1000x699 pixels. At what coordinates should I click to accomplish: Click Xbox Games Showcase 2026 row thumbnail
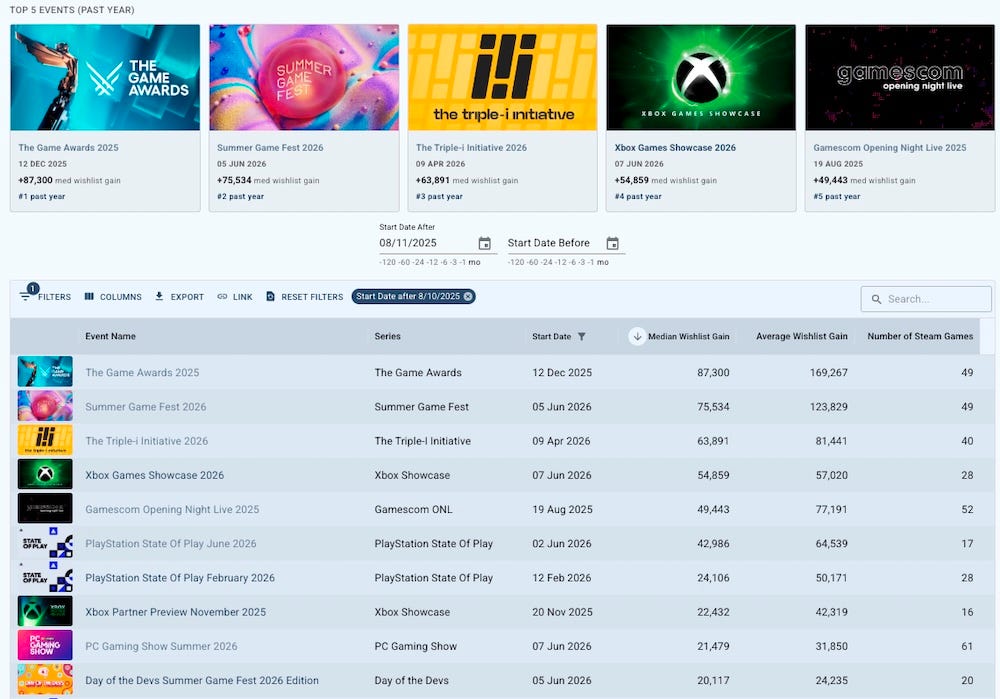coord(45,475)
